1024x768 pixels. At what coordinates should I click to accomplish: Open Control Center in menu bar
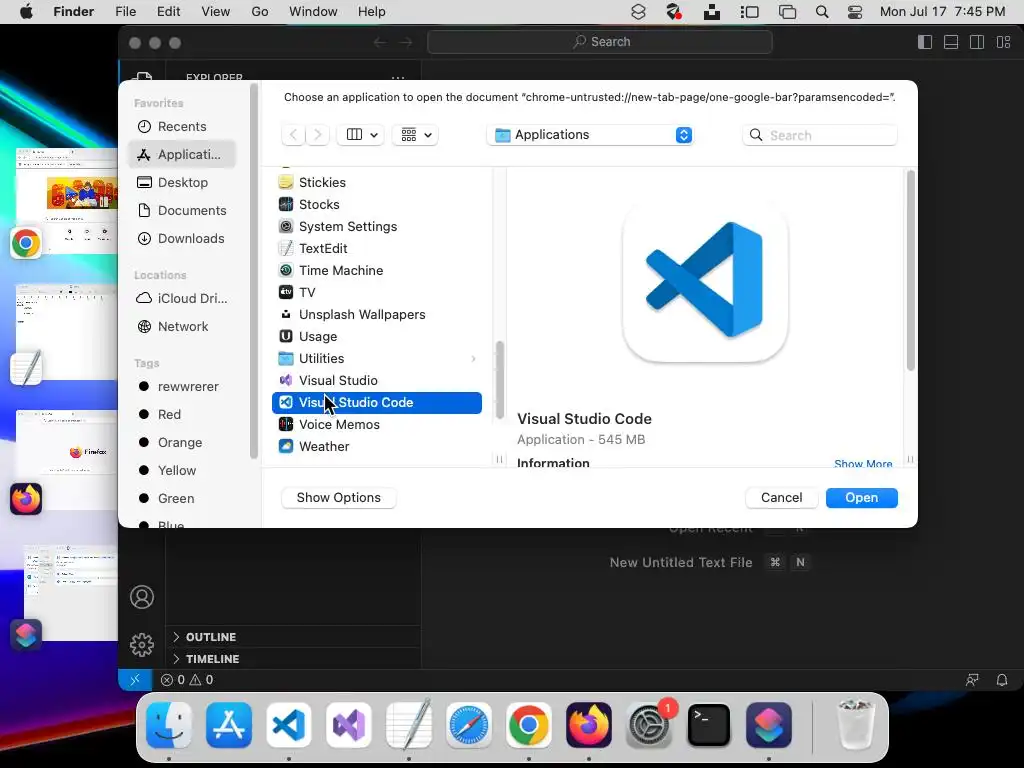click(855, 12)
